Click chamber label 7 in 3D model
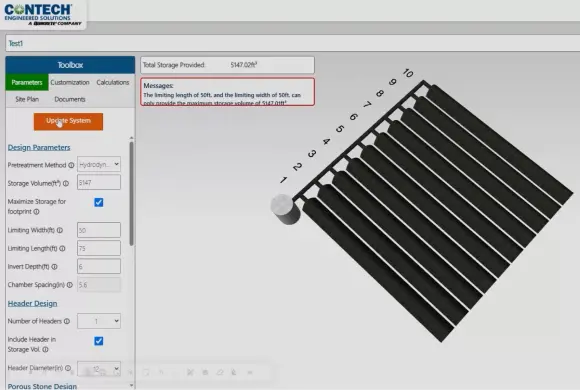Image resolution: width=580 pixels, height=390 pixels. (x=367, y=105)
